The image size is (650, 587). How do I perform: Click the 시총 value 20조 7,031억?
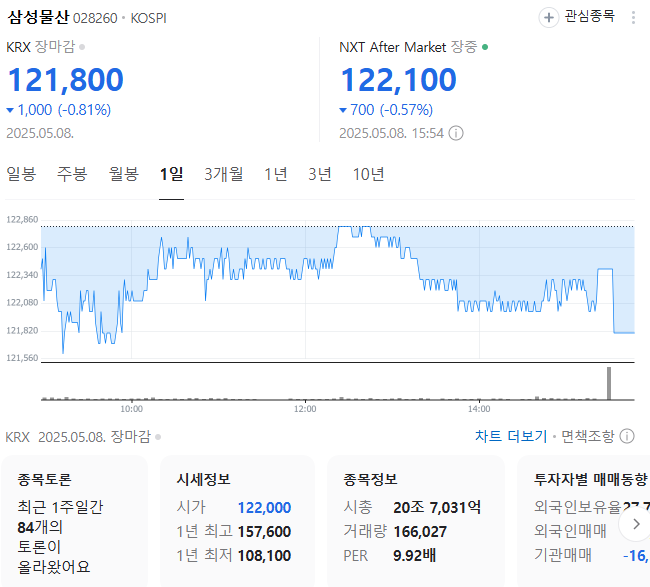point(437,507)
